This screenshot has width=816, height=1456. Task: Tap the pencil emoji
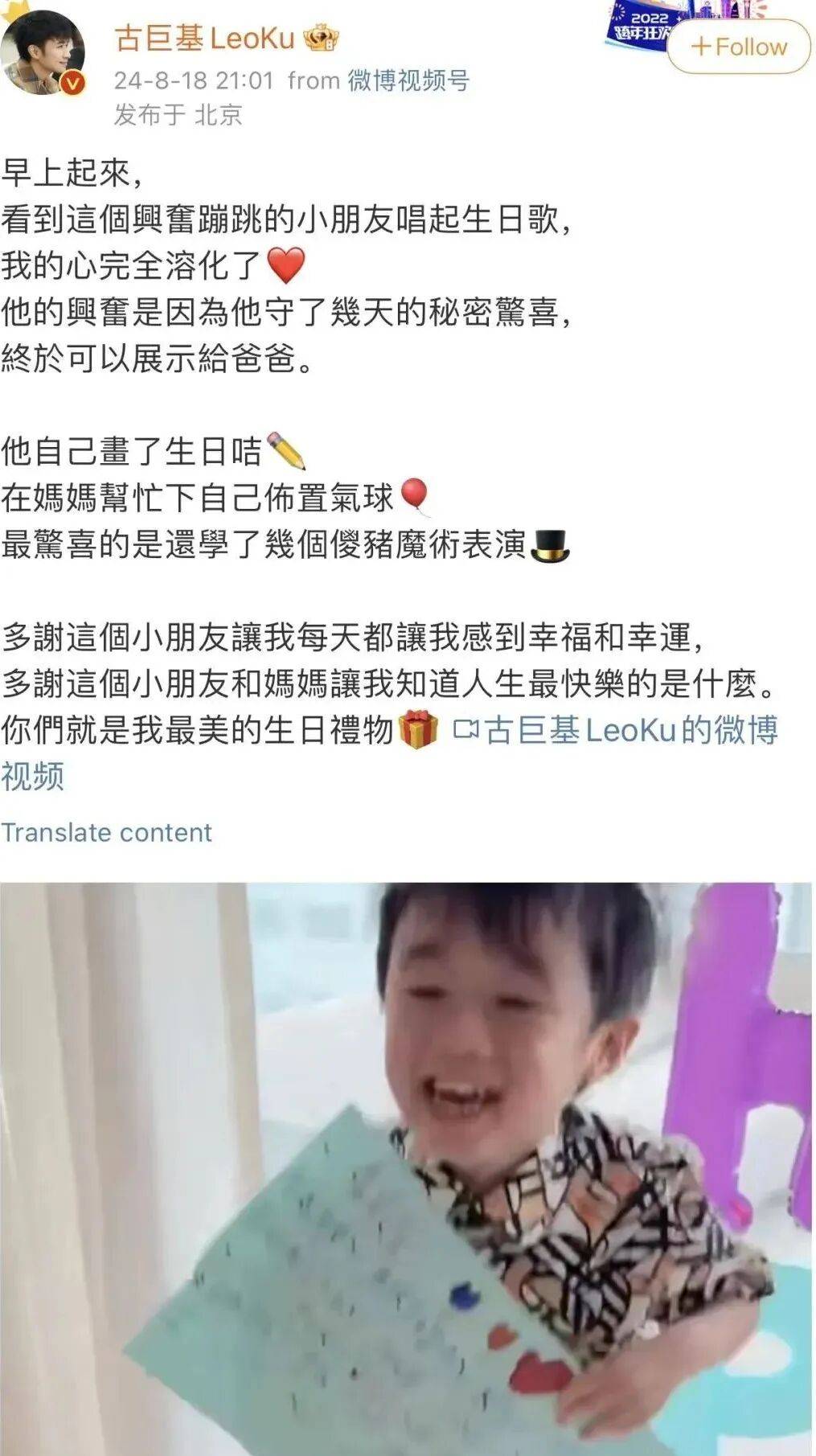[287, 451]
